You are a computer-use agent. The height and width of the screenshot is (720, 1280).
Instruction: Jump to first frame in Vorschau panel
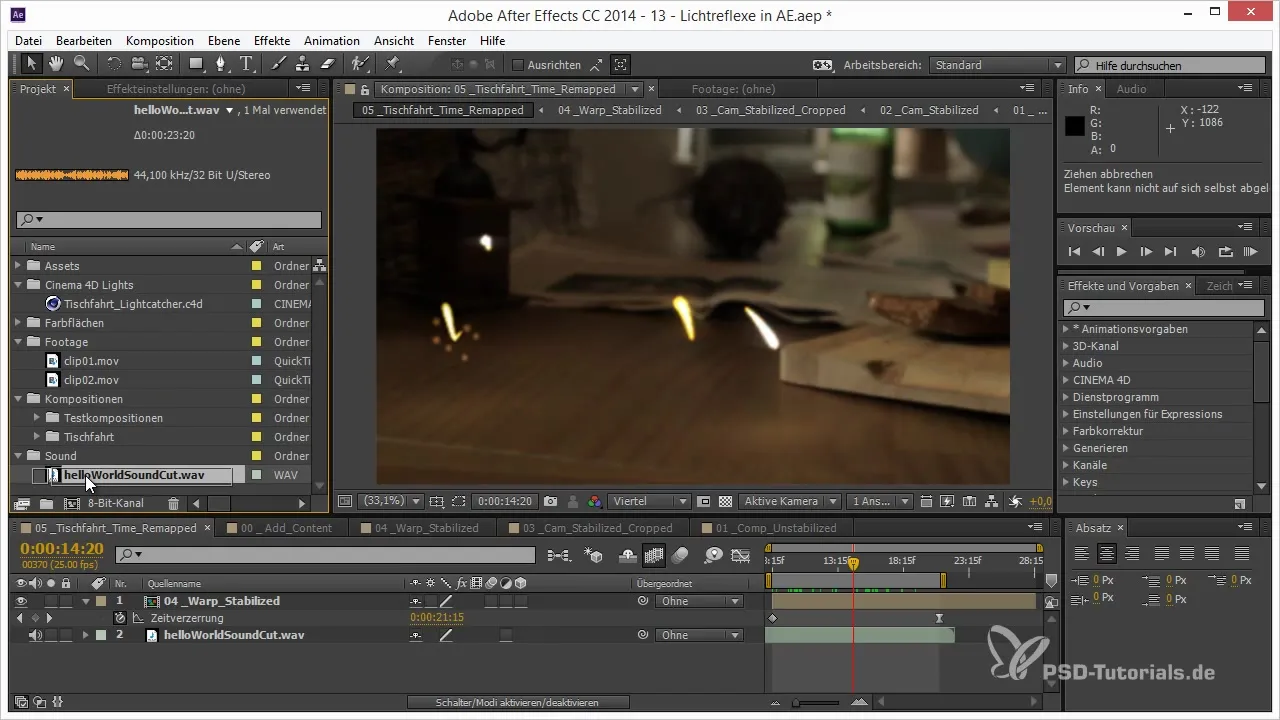[x=1075, y=251]
